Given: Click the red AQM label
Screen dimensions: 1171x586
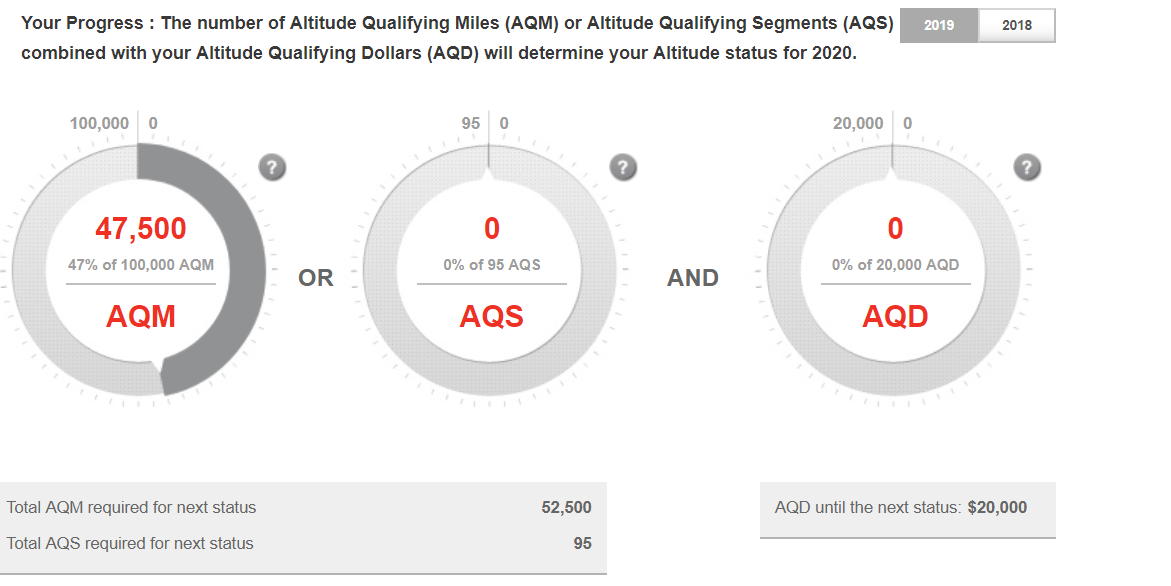Looking at the screenshot, I should coord(140,317).
